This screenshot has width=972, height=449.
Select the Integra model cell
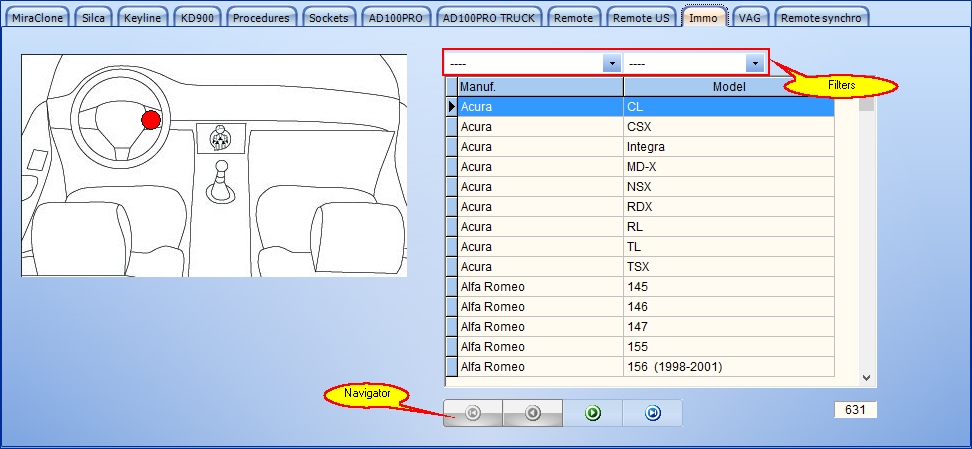(729, 147)
